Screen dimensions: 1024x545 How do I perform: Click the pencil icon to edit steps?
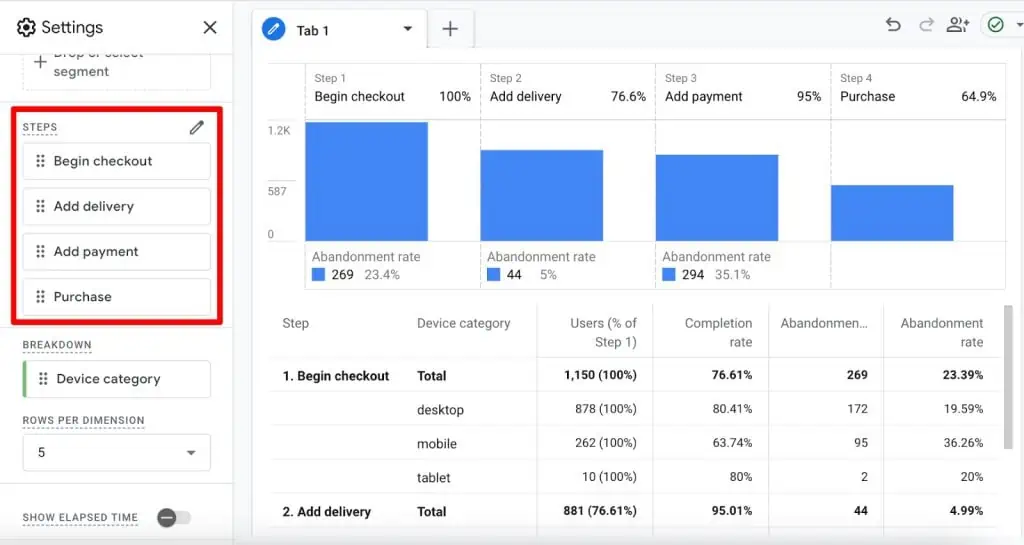[x=197, y=127]
